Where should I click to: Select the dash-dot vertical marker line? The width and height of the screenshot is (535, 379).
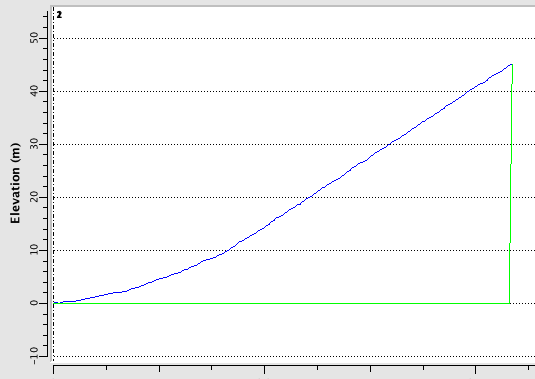pos(54,184)
